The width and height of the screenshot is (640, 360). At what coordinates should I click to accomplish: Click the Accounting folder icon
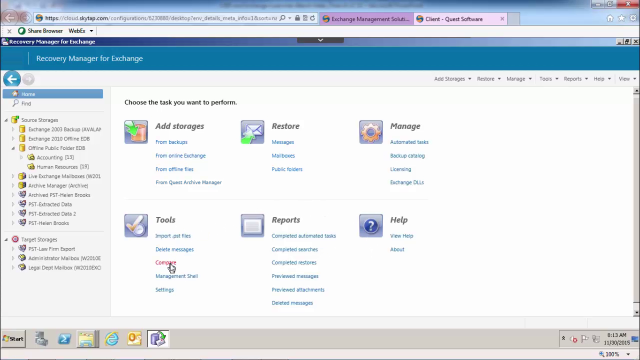[31, 157]
